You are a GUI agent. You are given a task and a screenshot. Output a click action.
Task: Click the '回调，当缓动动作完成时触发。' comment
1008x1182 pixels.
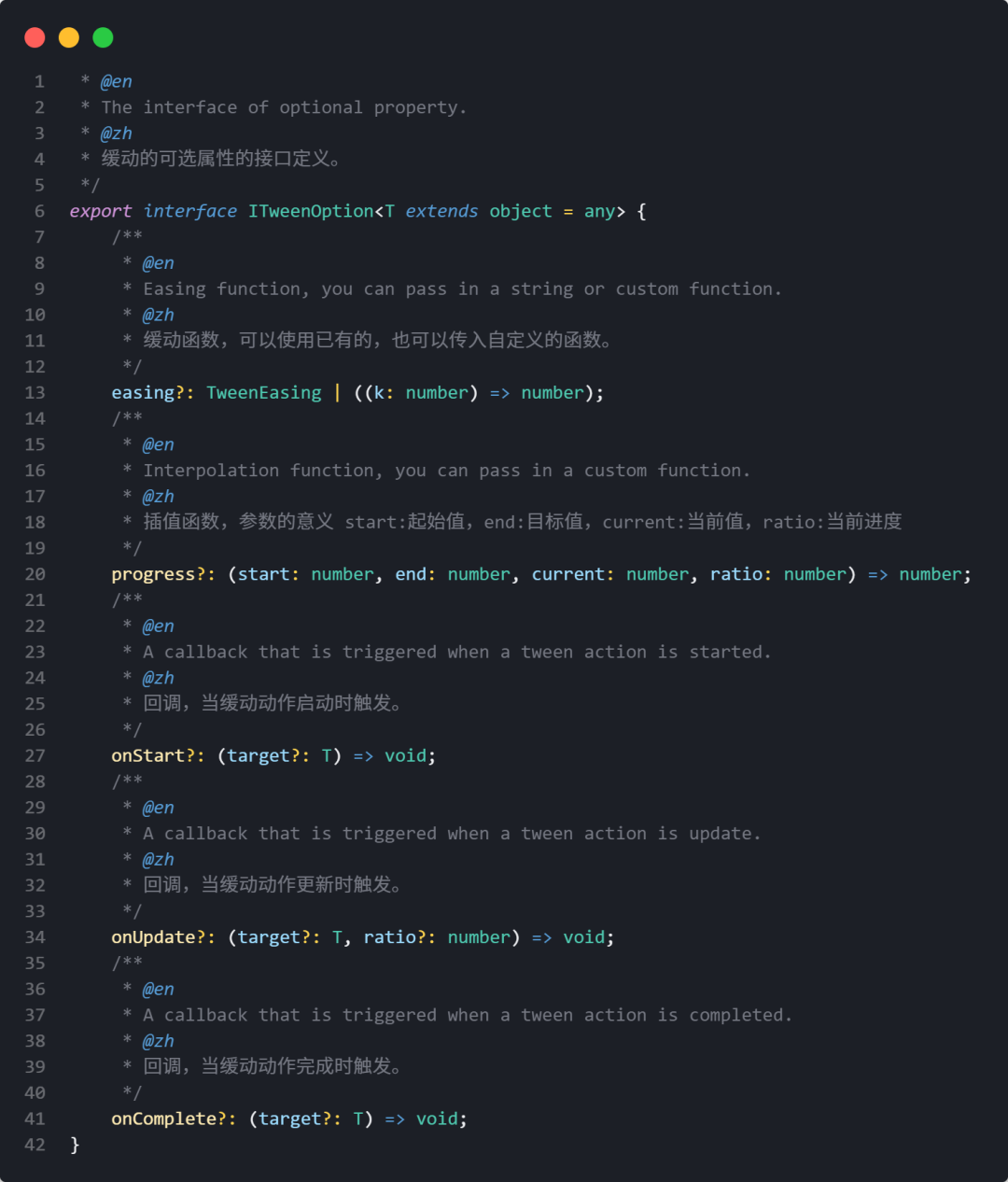pos(273,1066)
